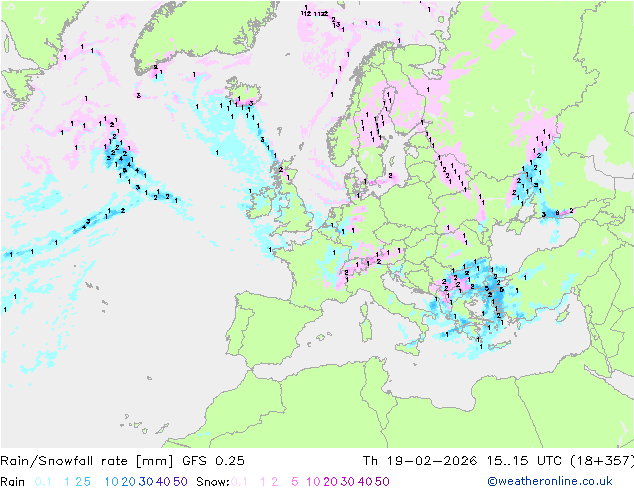The image size is (634, 490).
Task: Open the weatheronline.co.uk link
Action: [x=550, y=482]
